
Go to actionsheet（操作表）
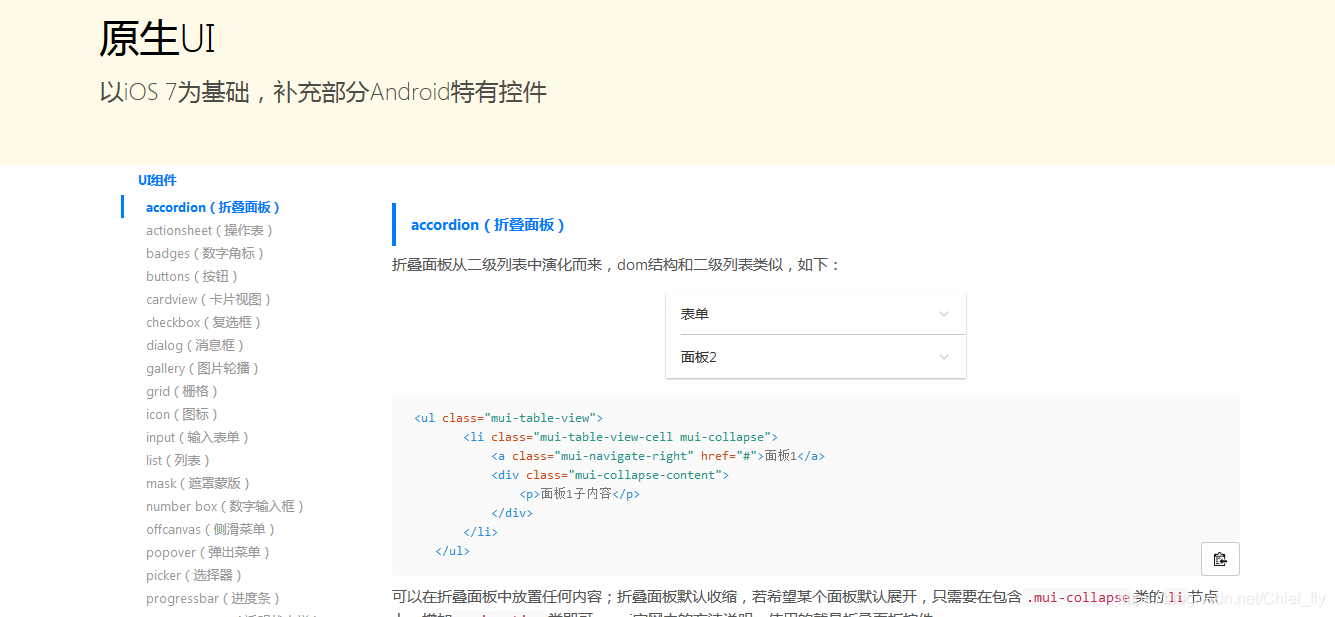click(x=210, y=230)
